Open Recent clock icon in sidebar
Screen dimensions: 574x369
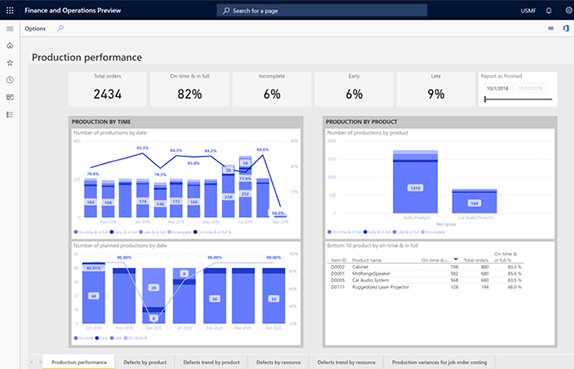point(10,80)
